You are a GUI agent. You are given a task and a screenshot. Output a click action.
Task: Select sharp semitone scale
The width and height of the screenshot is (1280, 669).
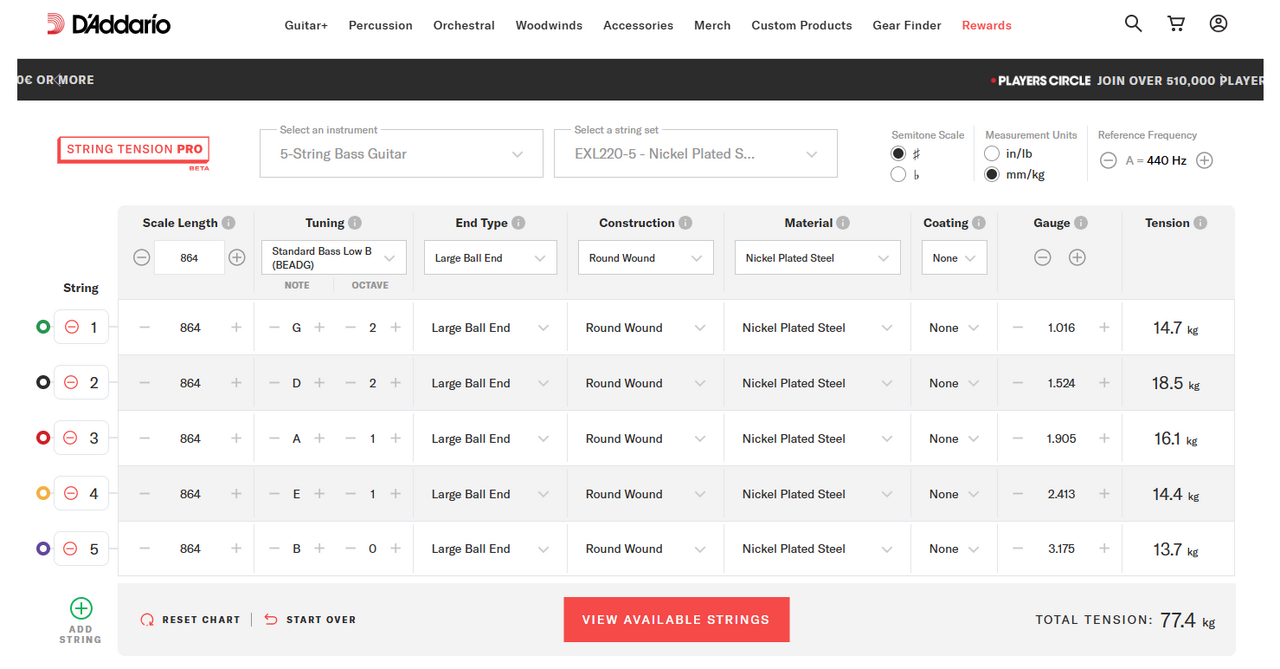tap(898, 153)
